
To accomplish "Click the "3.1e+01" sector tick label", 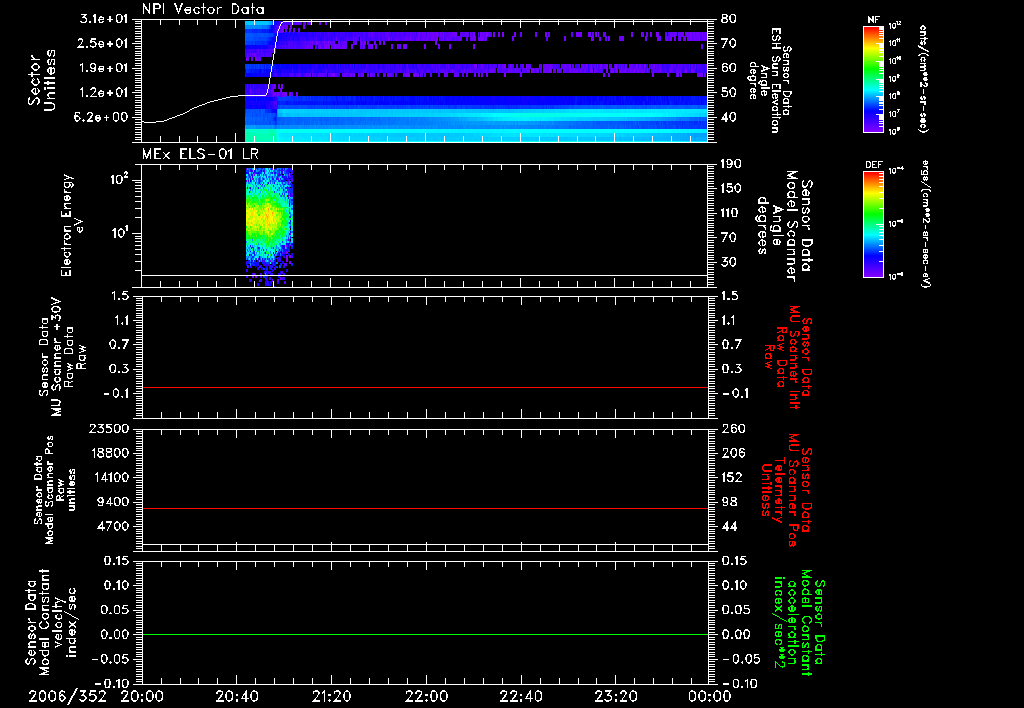I will (x=104, y=19).
